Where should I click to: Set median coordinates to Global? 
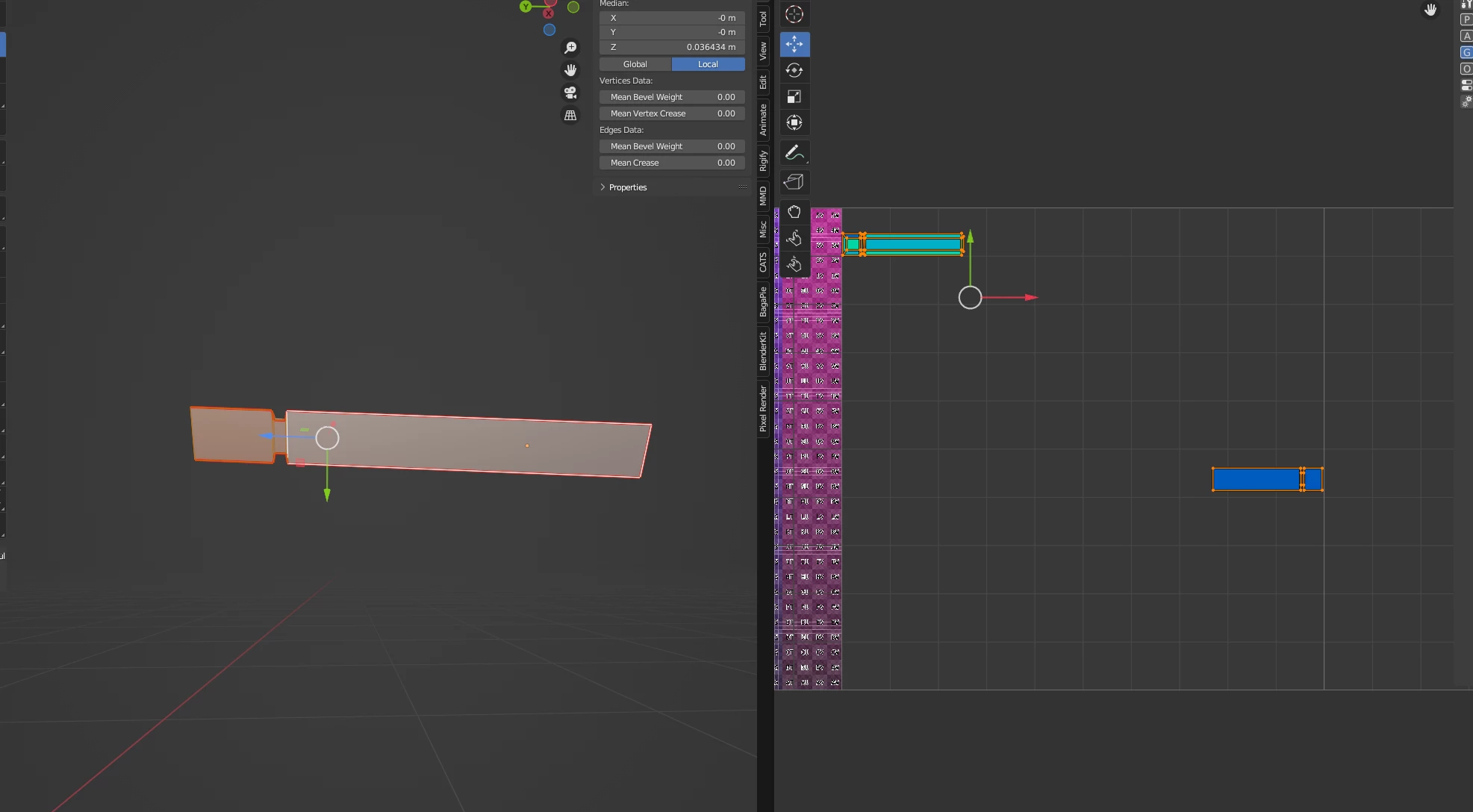(x=635, y=64)
